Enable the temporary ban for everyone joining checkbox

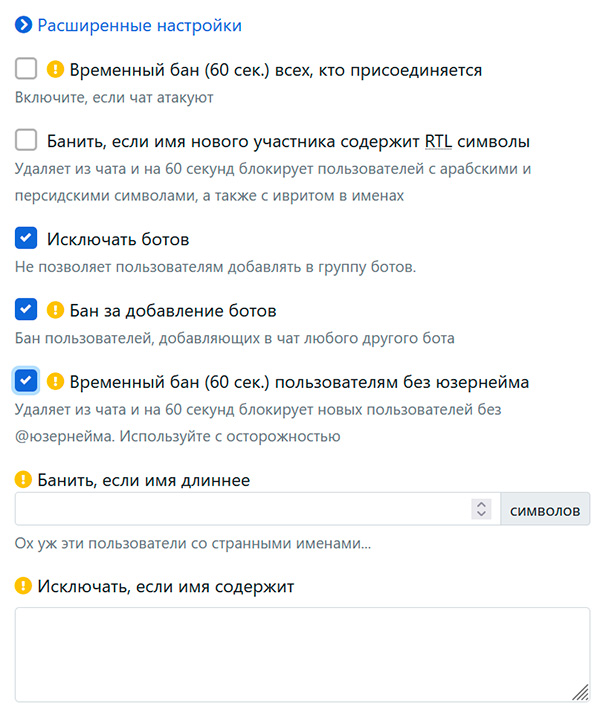[27, 70]
